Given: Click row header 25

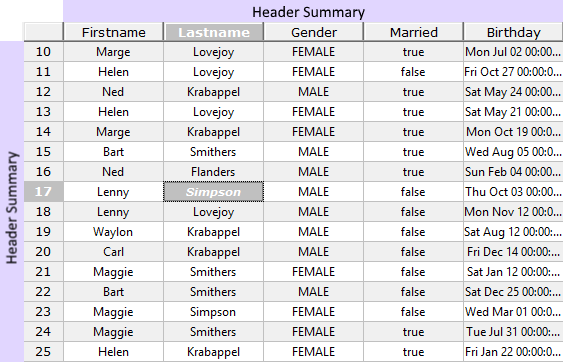Looking at the screenshot, I should click(x=44, y=352).
